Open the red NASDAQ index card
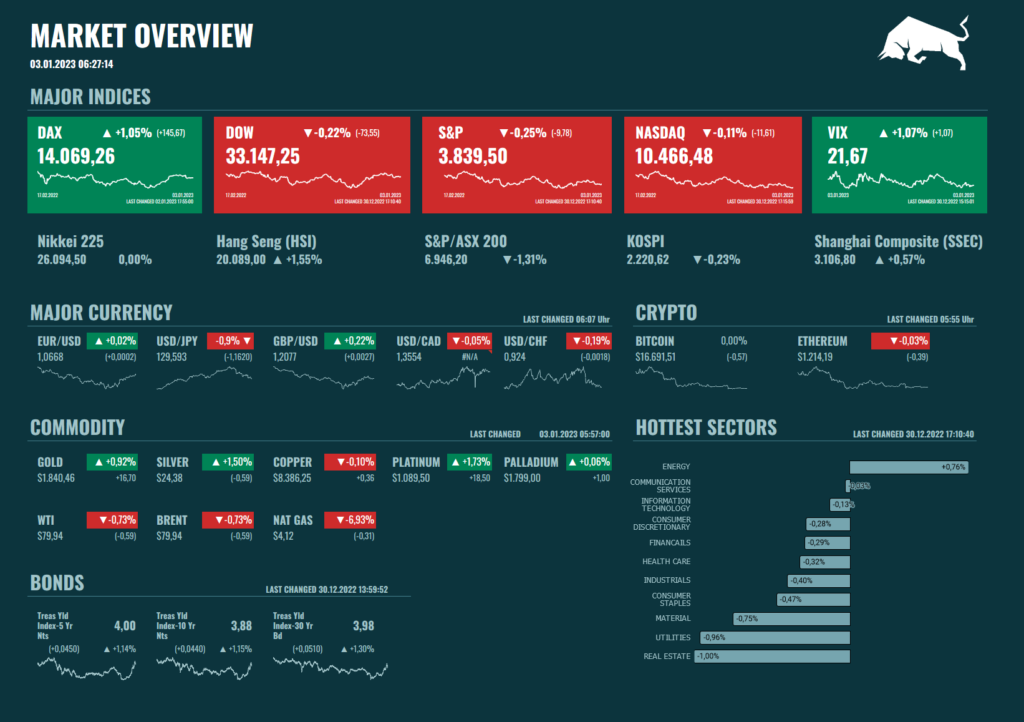The image size is (1024, 722). click(x=712, y=165)
